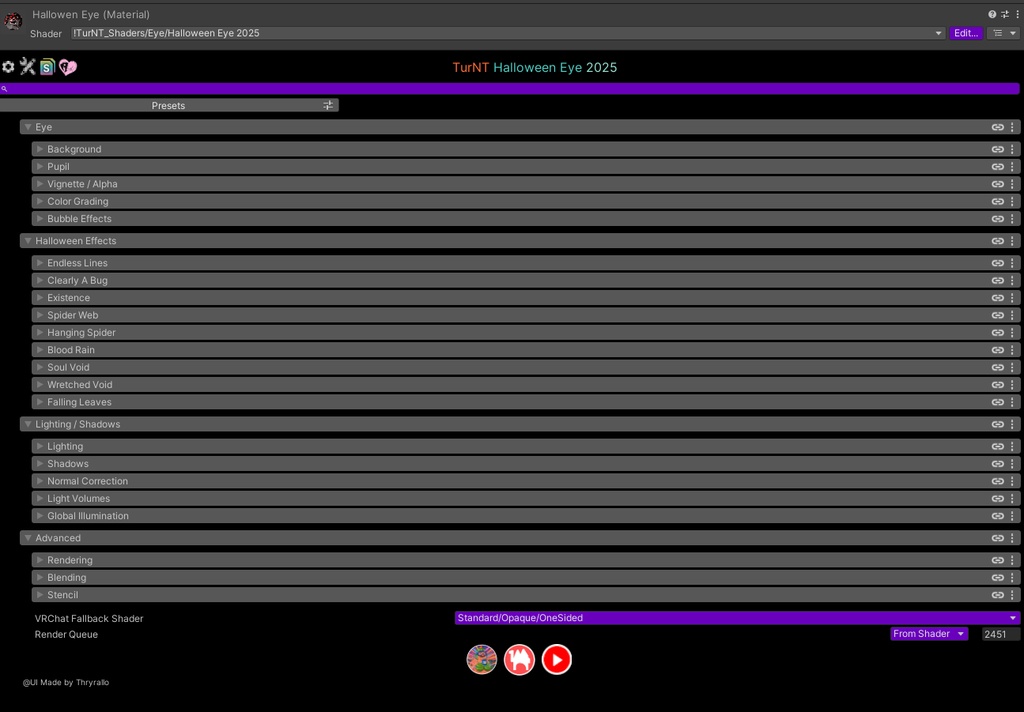This screenshot has height=712, width=1024.
Task: Click the Hallowen Eye (Material) title
Action: (x=91, y=14)
